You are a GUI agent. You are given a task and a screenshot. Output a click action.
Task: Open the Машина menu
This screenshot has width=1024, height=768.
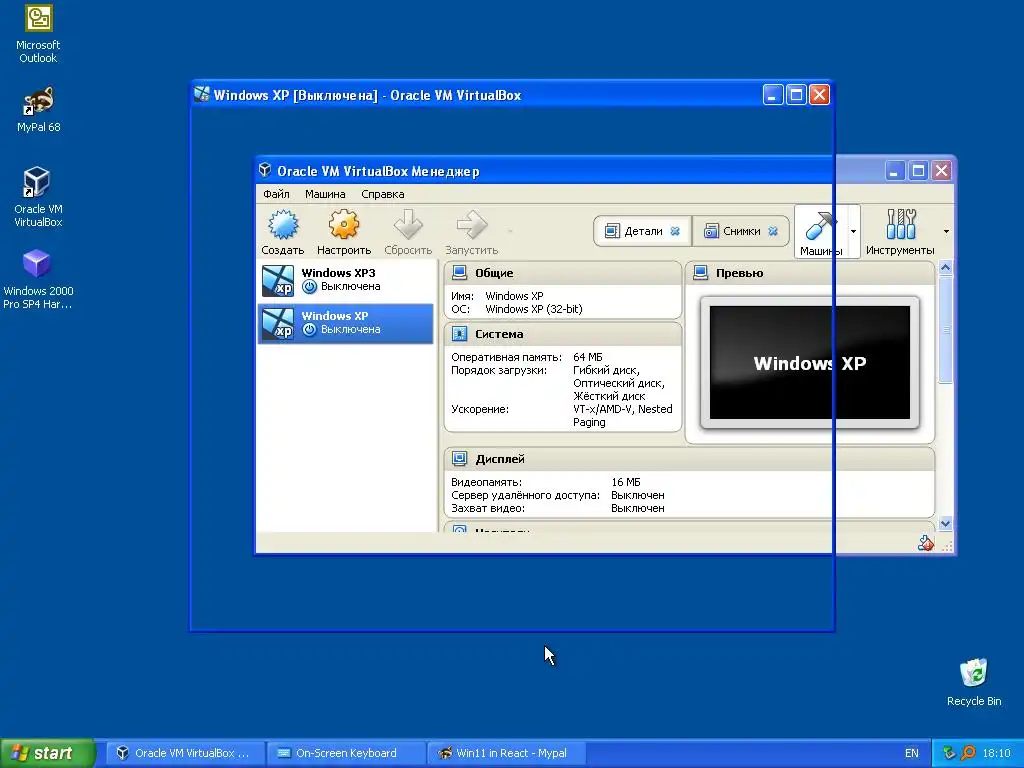[x=325, y=194]
